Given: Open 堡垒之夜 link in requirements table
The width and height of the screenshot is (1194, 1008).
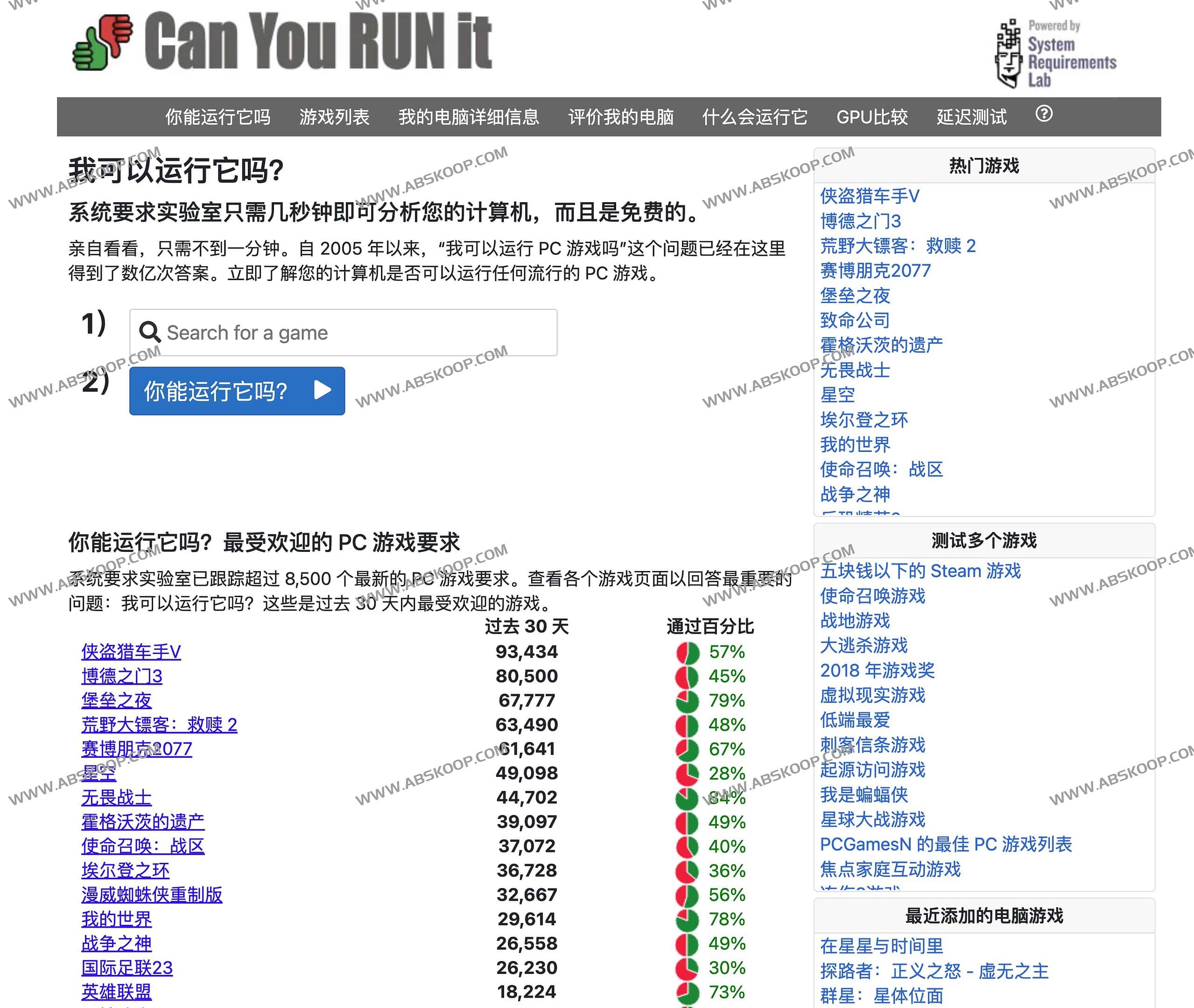Looking at the screenshot, I should coord(117,700).
